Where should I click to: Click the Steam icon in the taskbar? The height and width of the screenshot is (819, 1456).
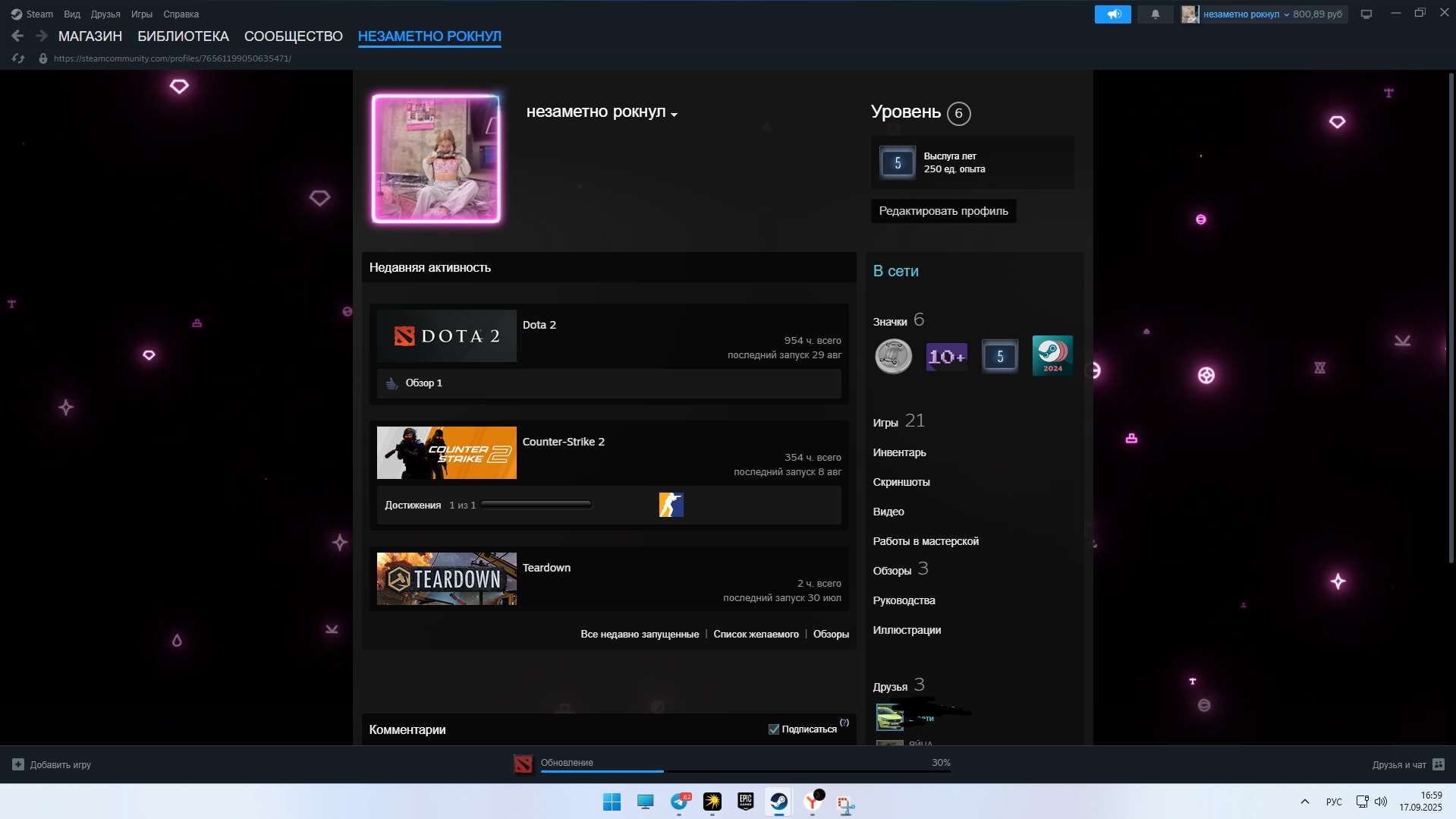pyautogui.click(x=778, y=802)
